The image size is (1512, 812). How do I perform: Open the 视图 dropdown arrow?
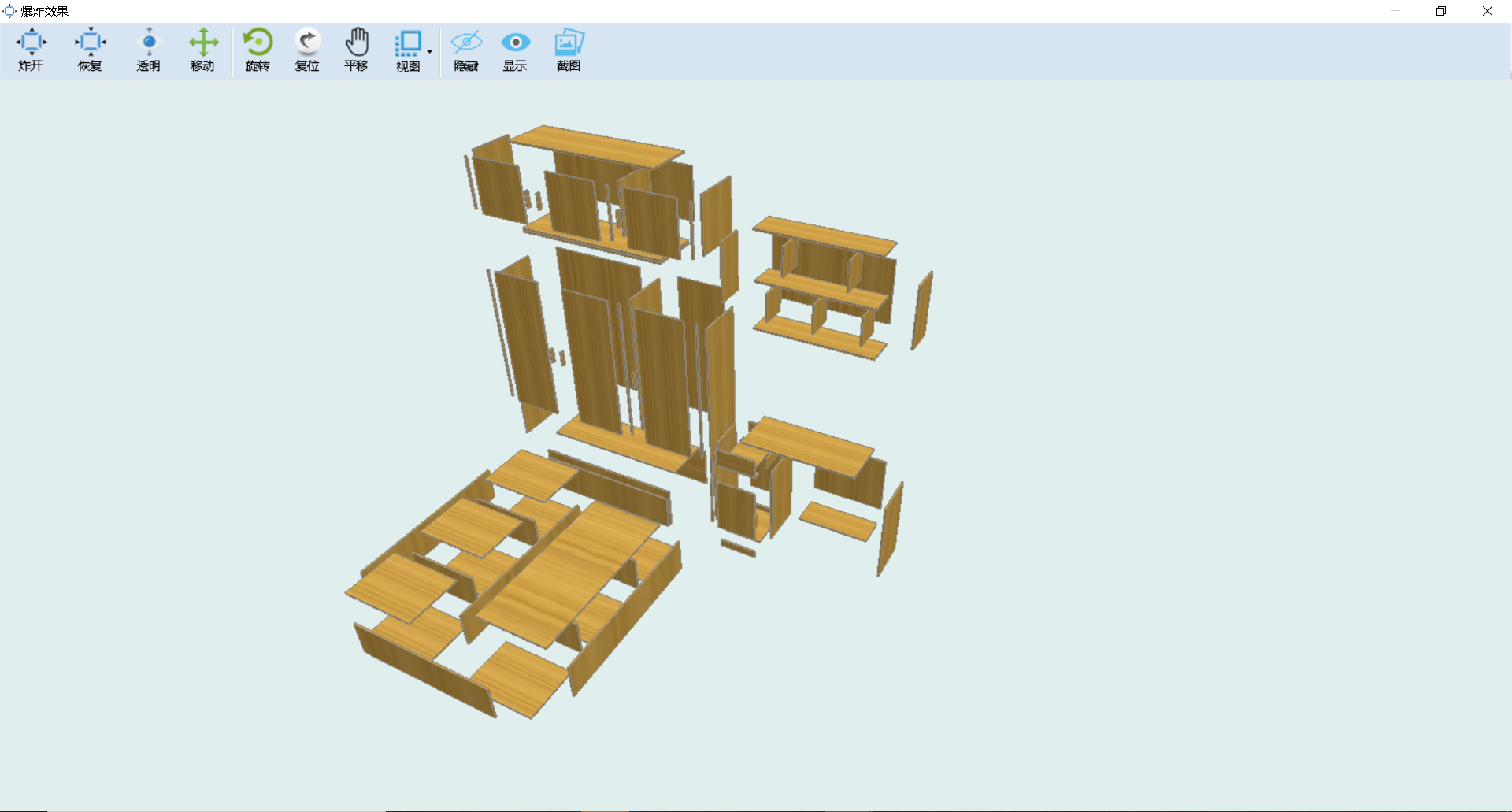tap(430, 52)
